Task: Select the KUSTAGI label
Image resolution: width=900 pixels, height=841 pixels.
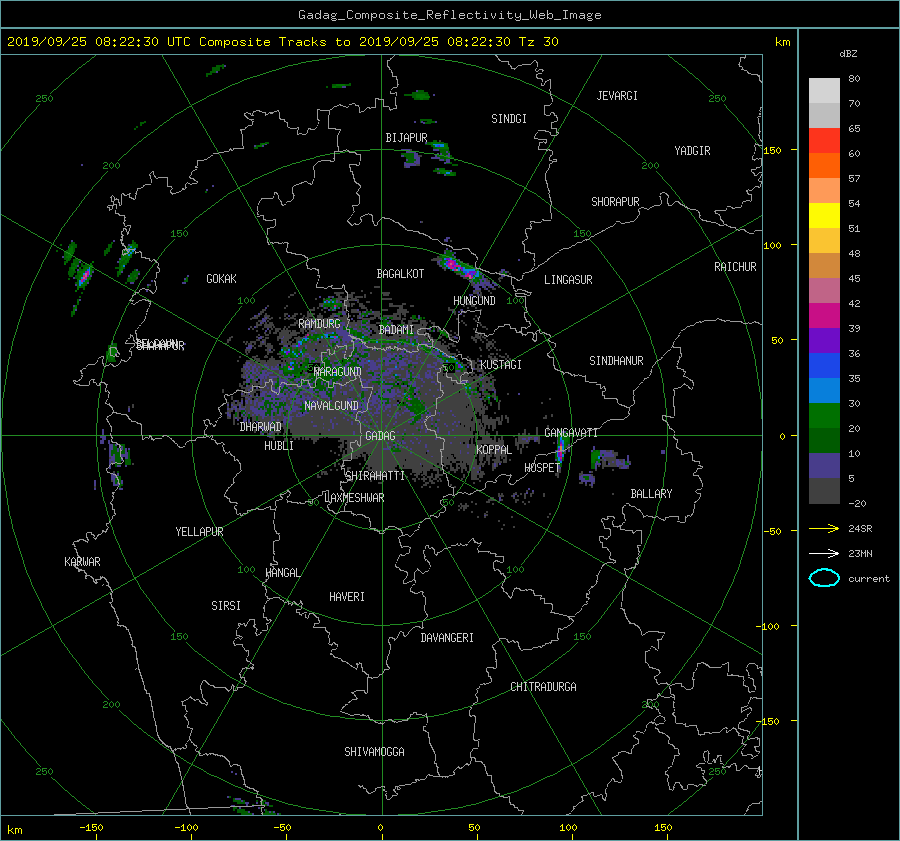Action: pos(501,365)
